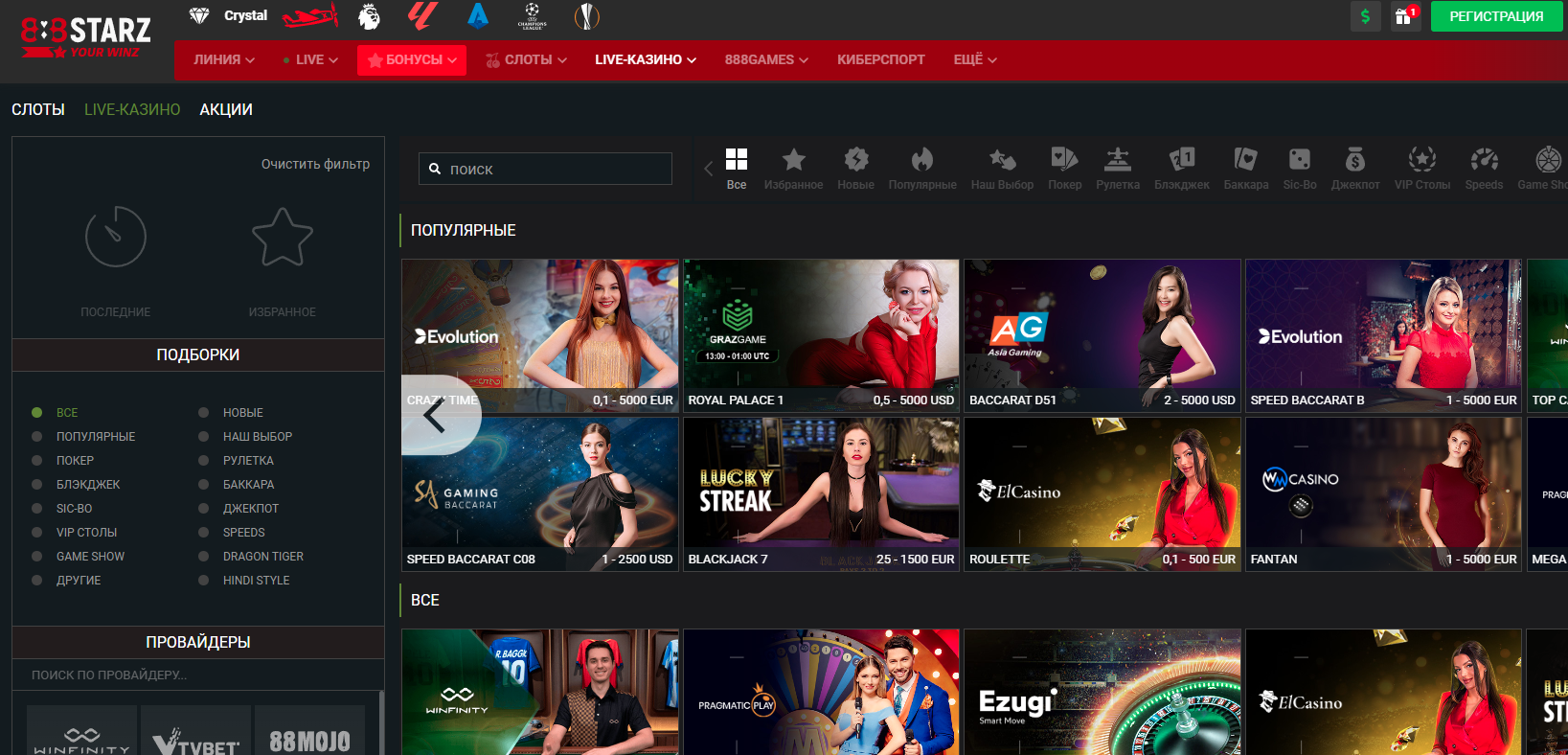This screenshot has width=1568, height=755.
Task: Click the game search field
Action: tap(545, 169)
